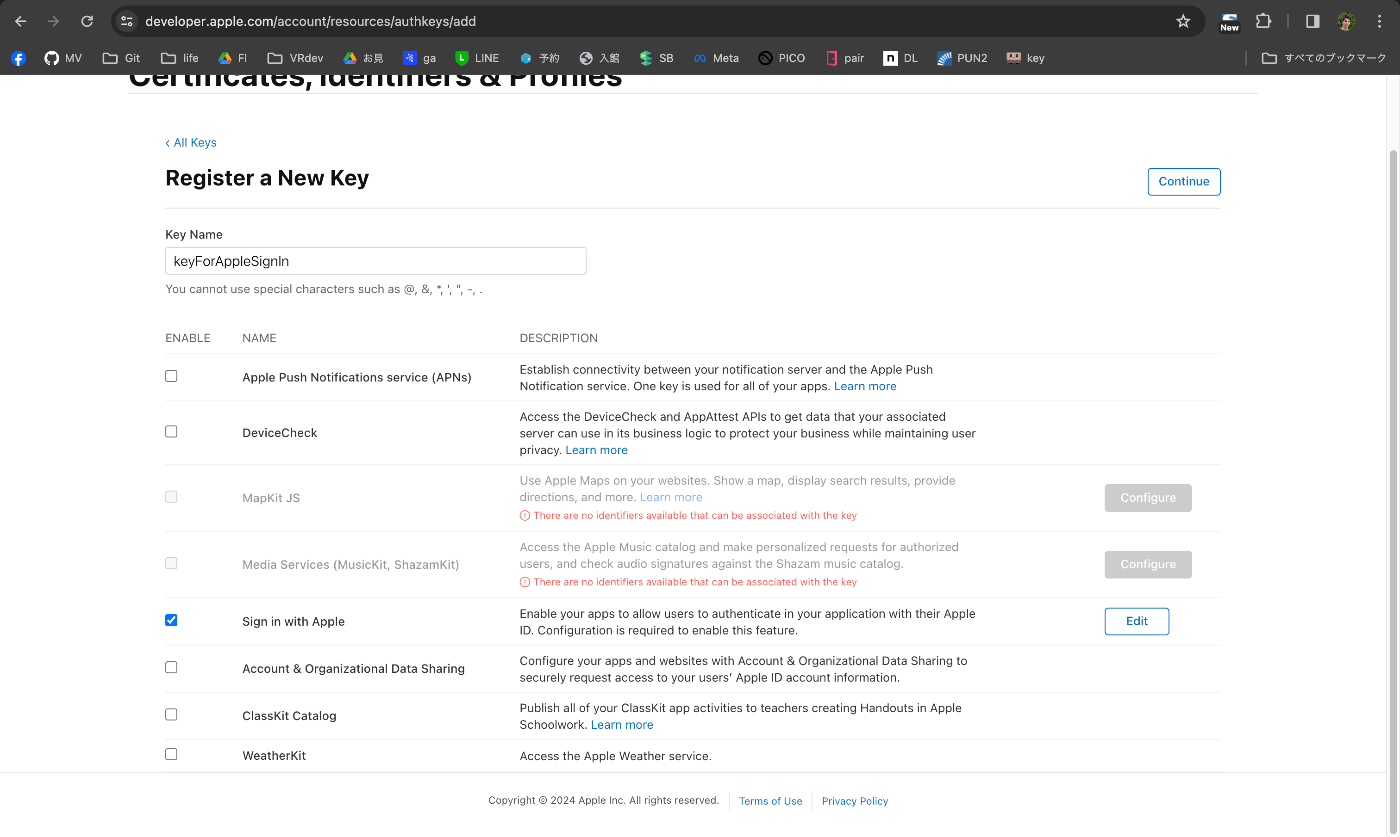
Task: Click Edit button for Sign in with Apple
Action: click(x=1137, y=621)
